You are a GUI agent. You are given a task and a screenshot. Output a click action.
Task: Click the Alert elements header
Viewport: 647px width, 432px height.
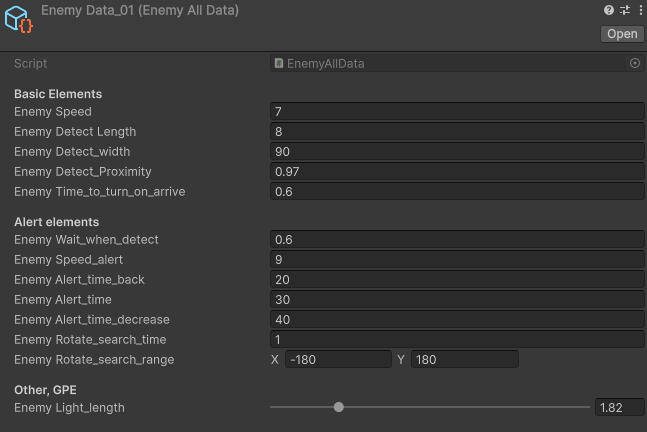(57, 222)
